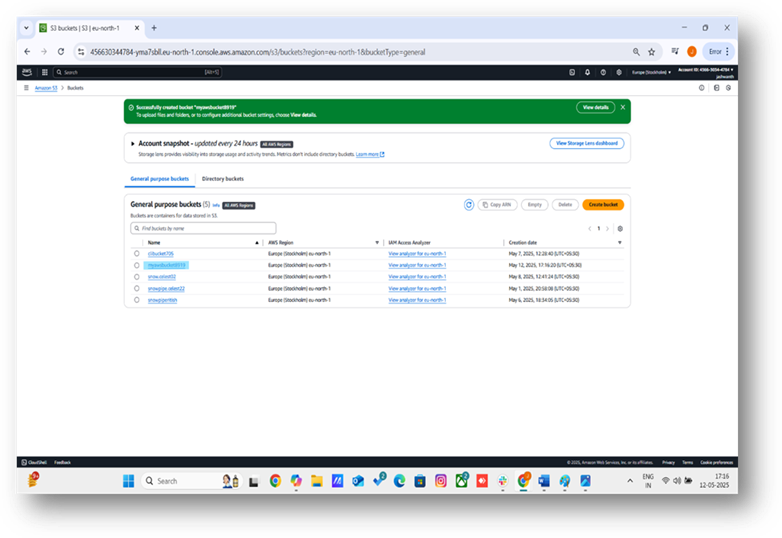782x538 pixels.
Task: Reload the page with browser refresh icon
Action: (61, 51)
